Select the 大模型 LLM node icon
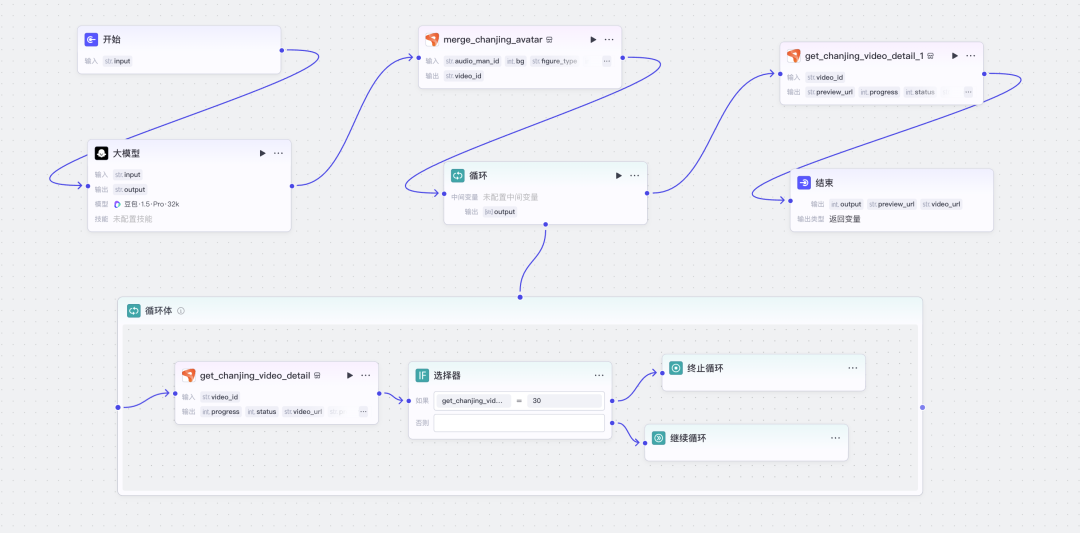Viewport: 1080px width, 533px height. [101, 153]
